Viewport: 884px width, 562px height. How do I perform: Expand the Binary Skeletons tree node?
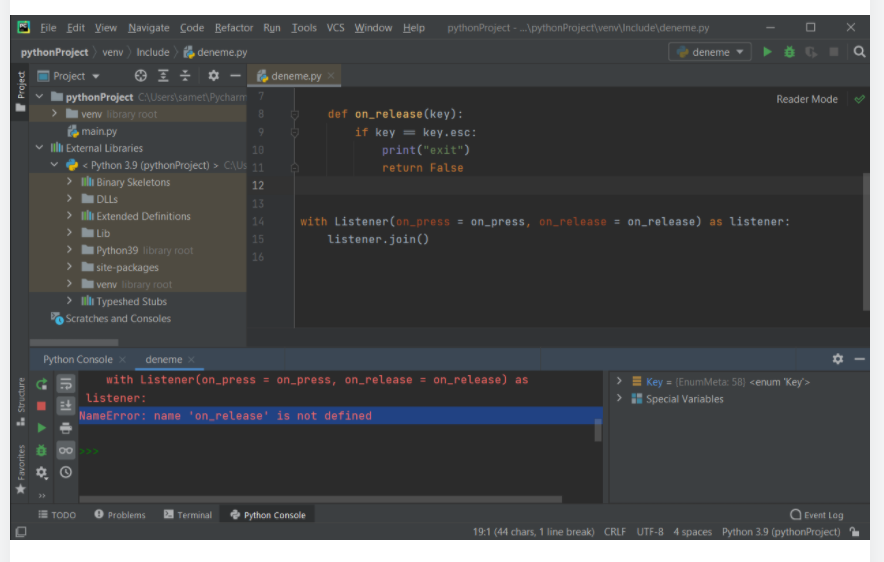pos(69,182)
